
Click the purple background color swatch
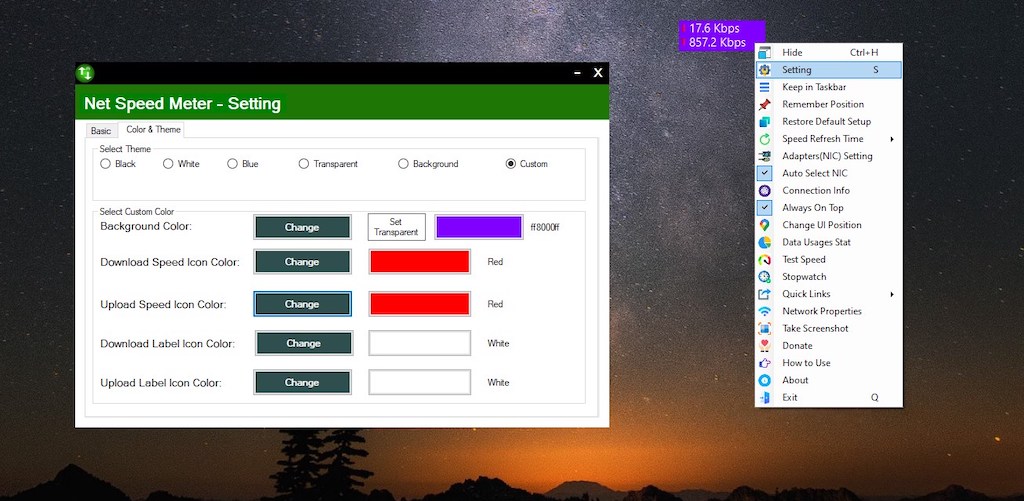[x=478, y=227]
